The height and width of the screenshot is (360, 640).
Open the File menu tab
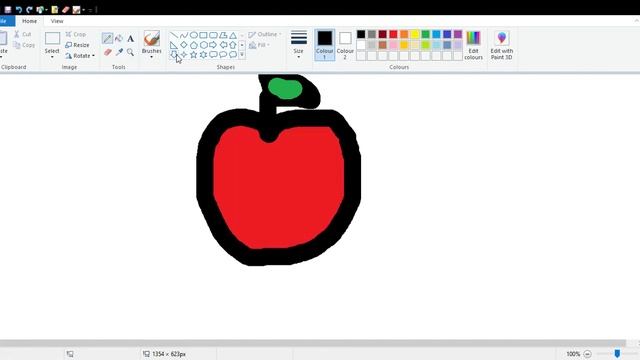[6, 21]
